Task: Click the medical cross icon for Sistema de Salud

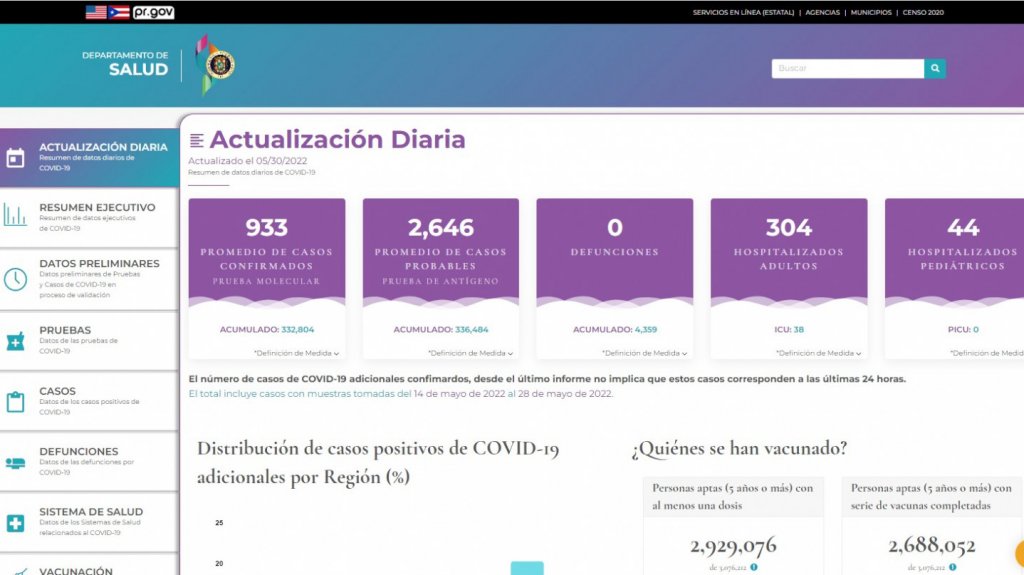Action: pyautogui.click(x=15, y=523)
